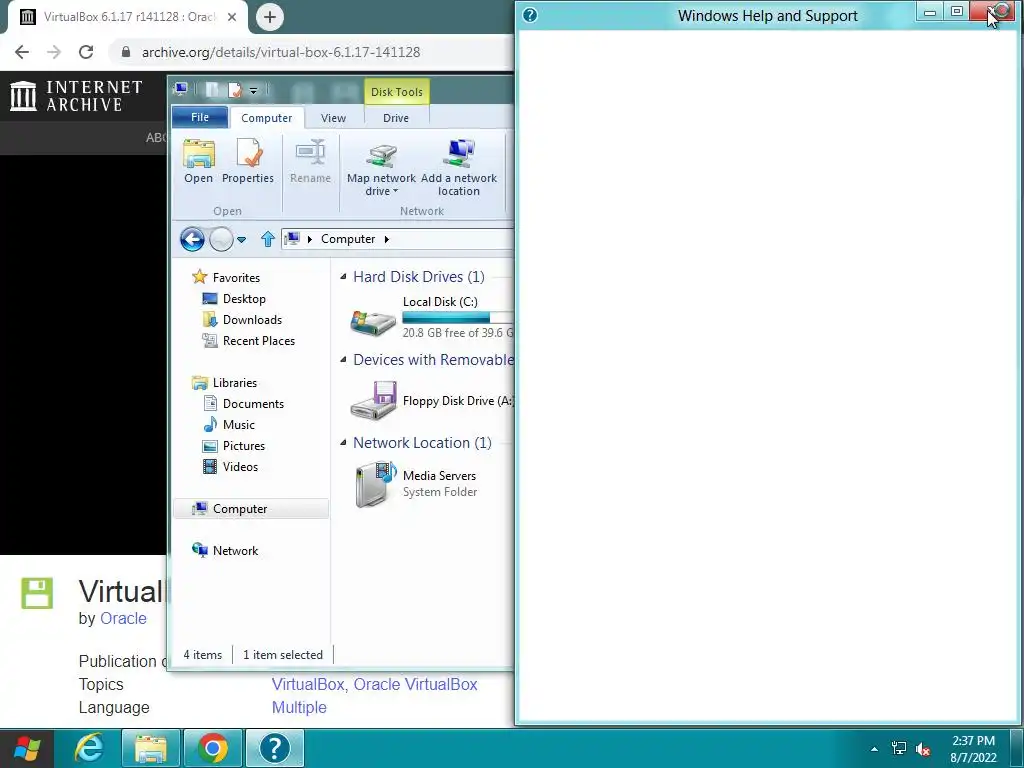Click the greyed Rename ribbon icon
The height and width of the screenshot is (768, 1024).
coord(310,153)
